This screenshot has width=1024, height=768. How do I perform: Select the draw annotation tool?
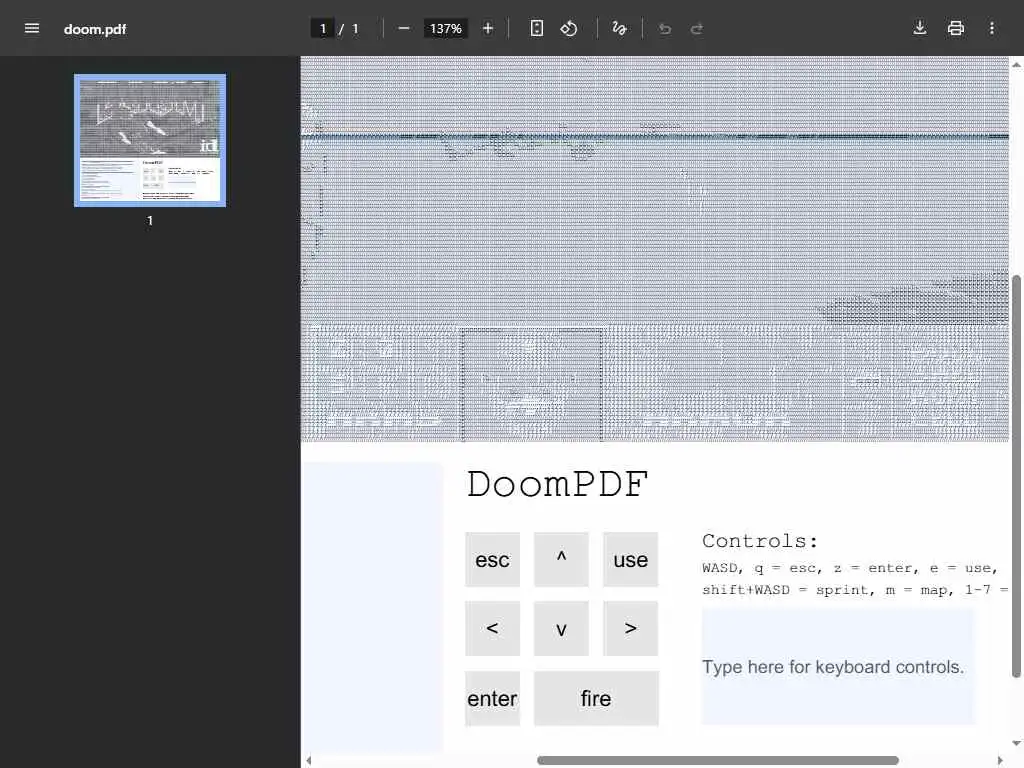619,28
